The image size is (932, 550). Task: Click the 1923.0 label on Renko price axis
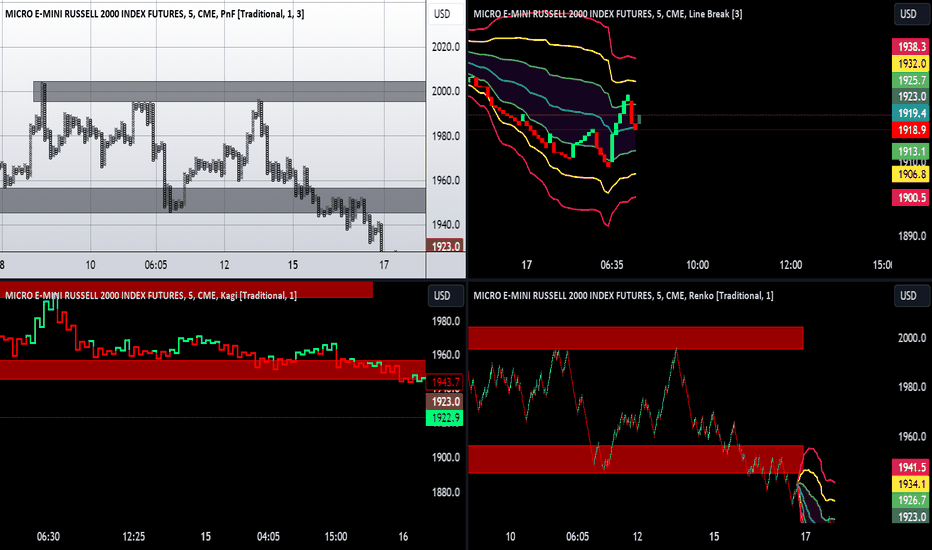coord(911,517)
